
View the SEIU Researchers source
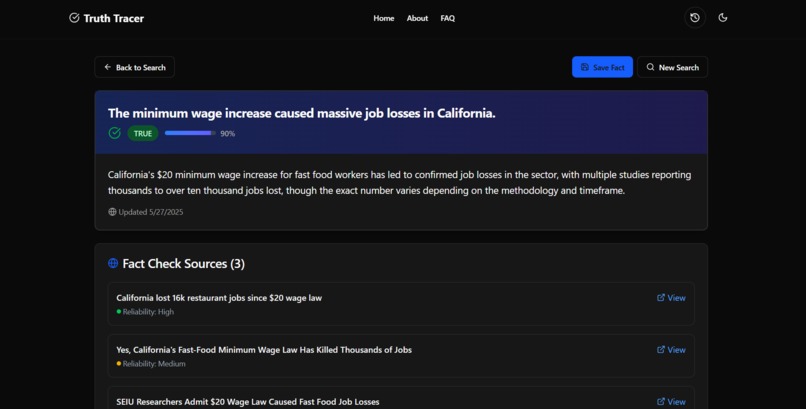(671, 401)
